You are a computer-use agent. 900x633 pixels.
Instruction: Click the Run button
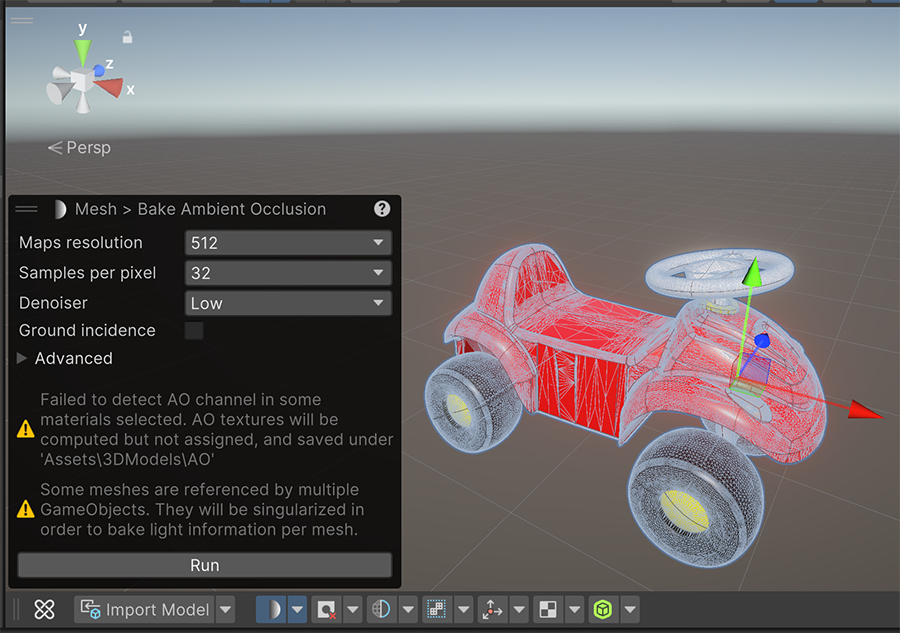coord(205,565)
